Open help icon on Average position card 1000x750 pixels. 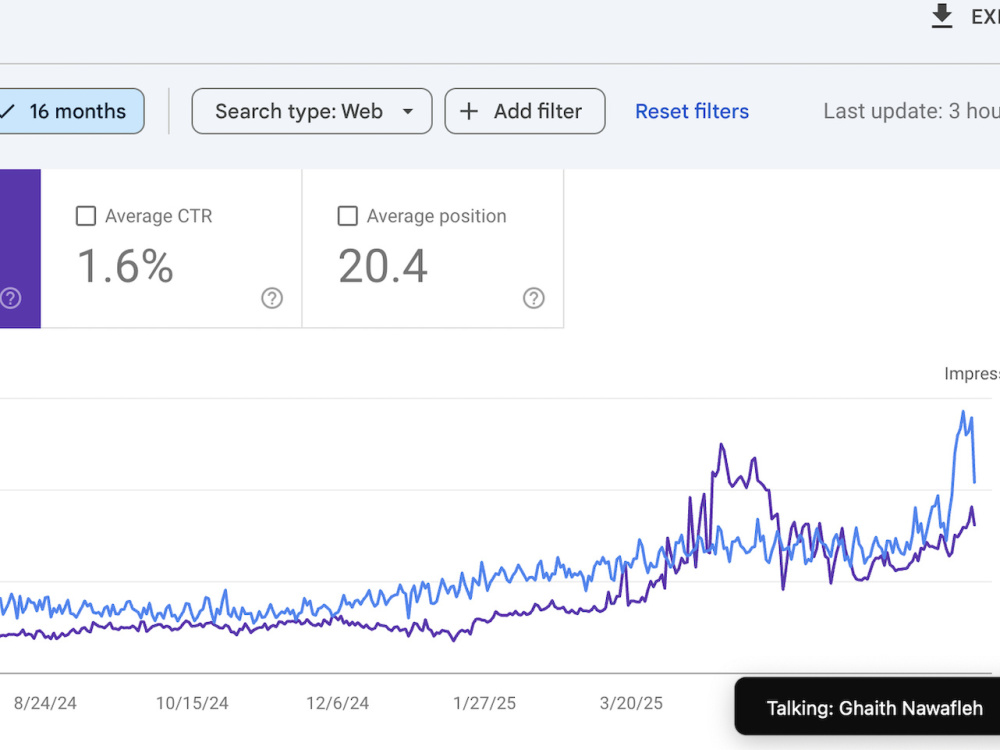[534, 298]
